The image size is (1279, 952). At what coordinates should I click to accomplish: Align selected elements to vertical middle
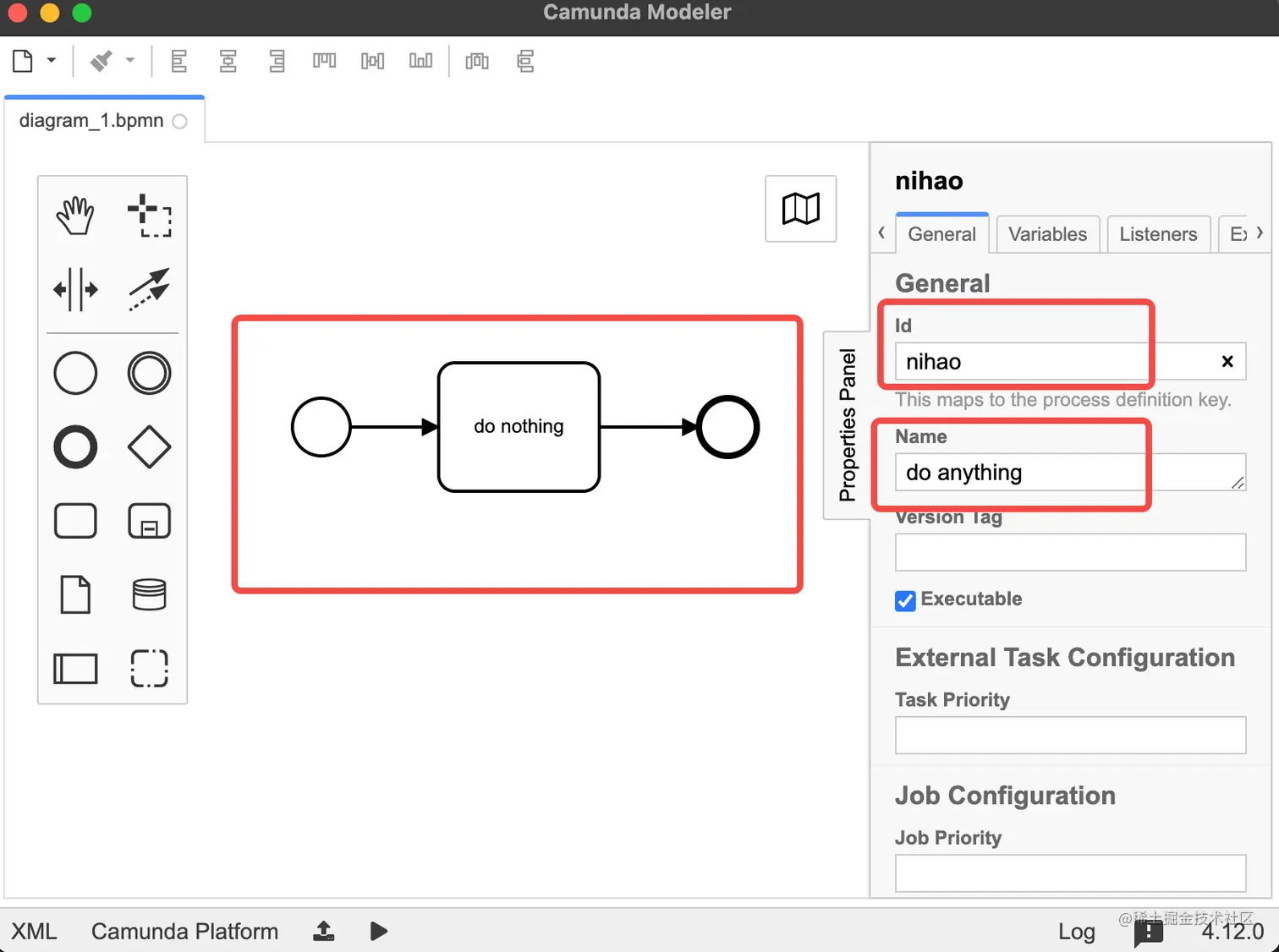coord(372,61)
